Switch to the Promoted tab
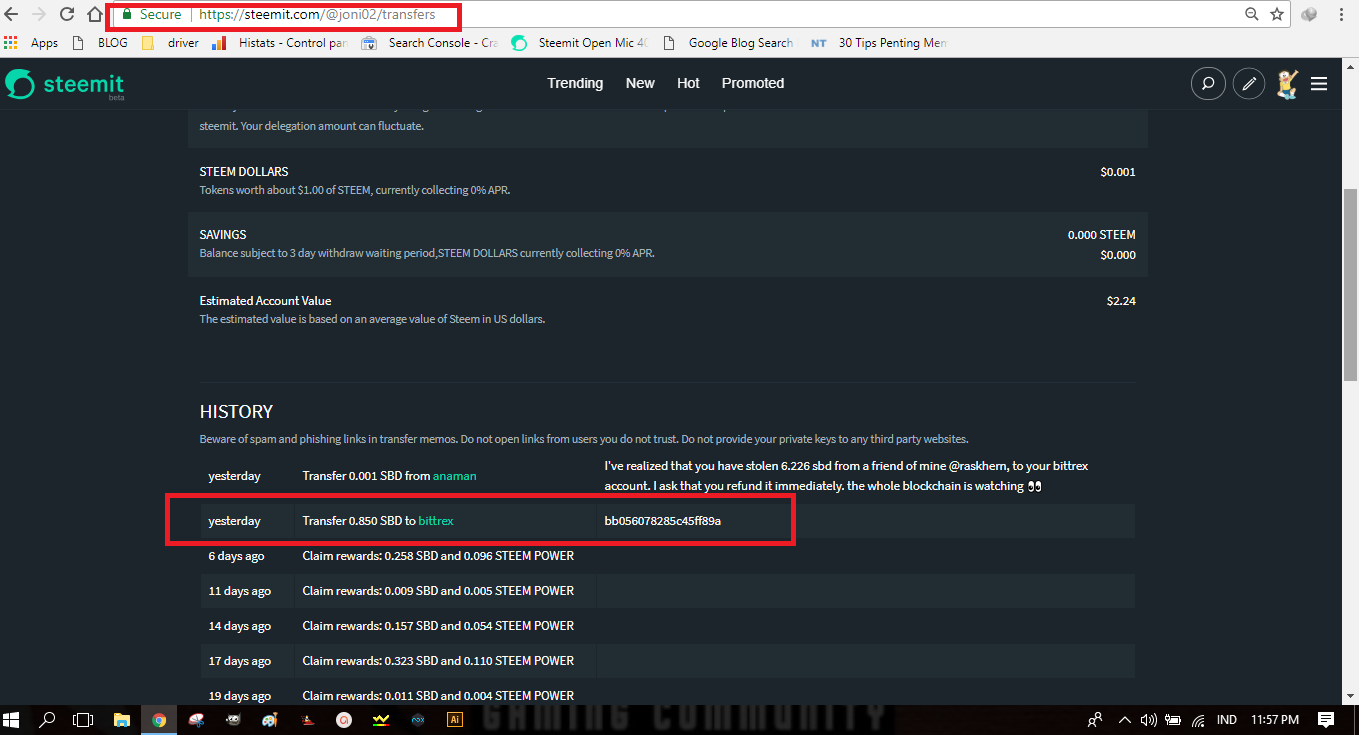The height and width of the screenshot is (735, 1361). pyautogui.click(x=753, y=83)
